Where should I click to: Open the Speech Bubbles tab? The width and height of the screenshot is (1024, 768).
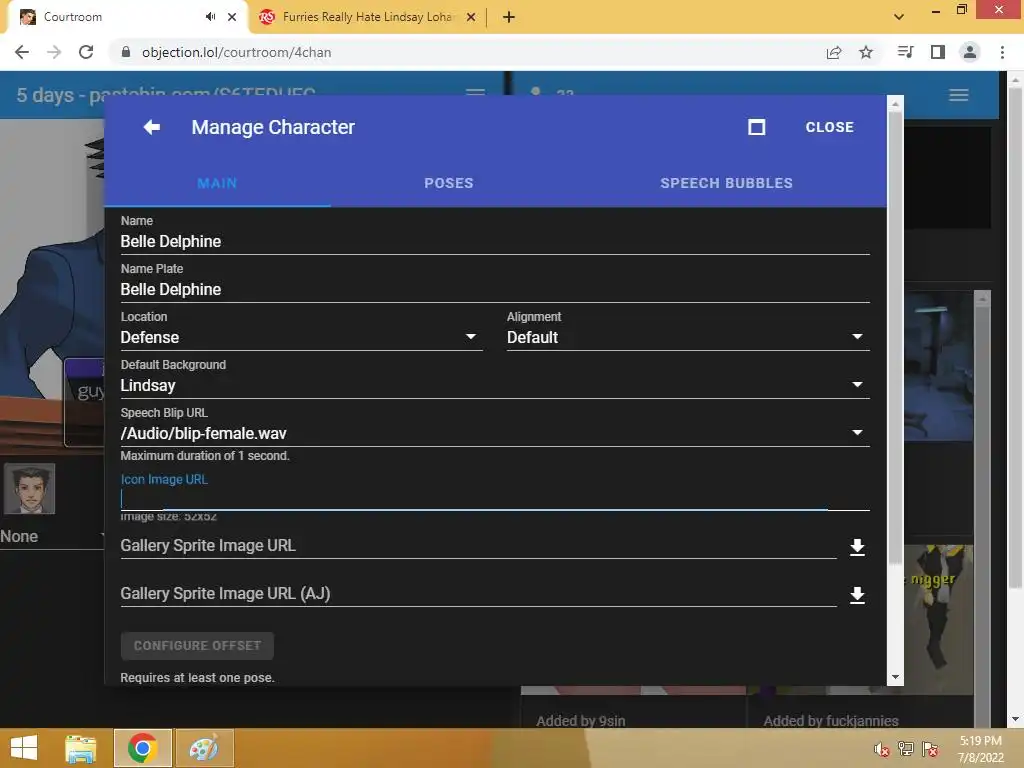(x=726, y=184)
